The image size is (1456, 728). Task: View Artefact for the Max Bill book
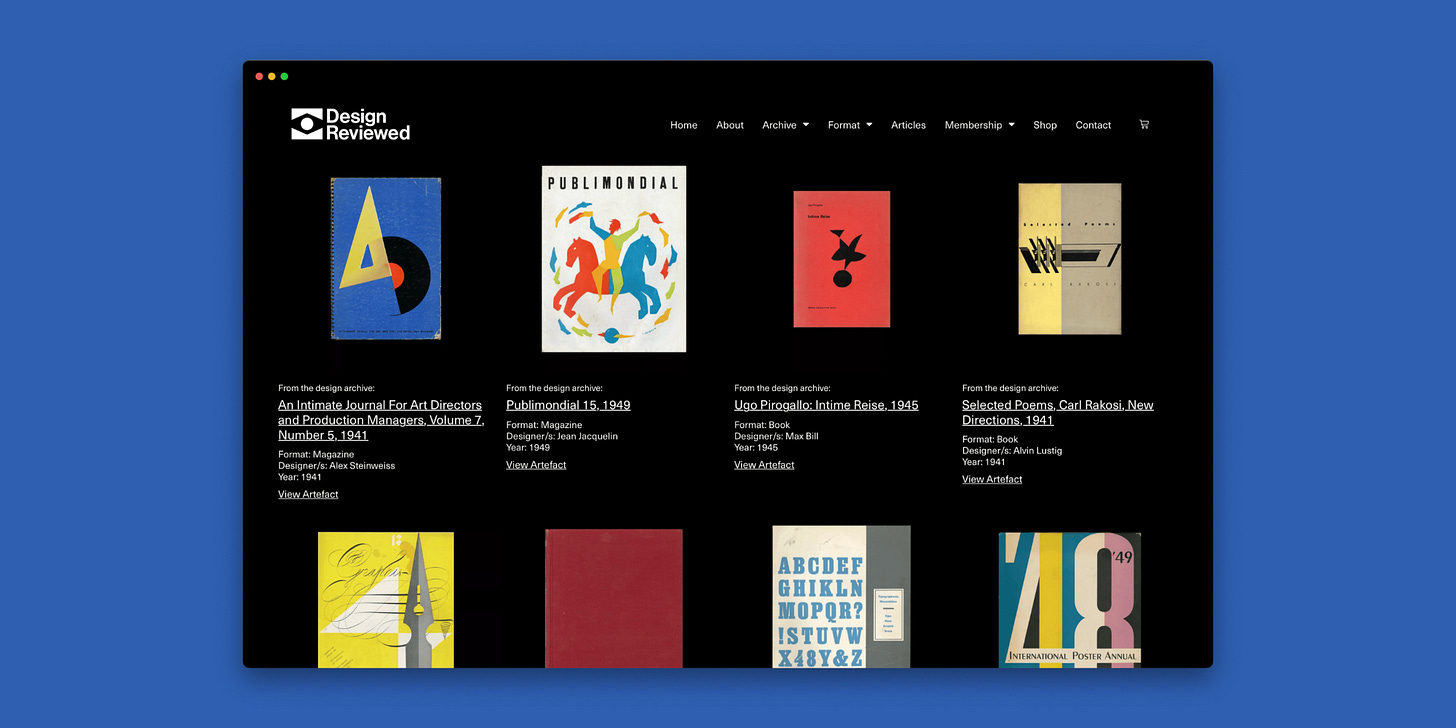(764, 465)
